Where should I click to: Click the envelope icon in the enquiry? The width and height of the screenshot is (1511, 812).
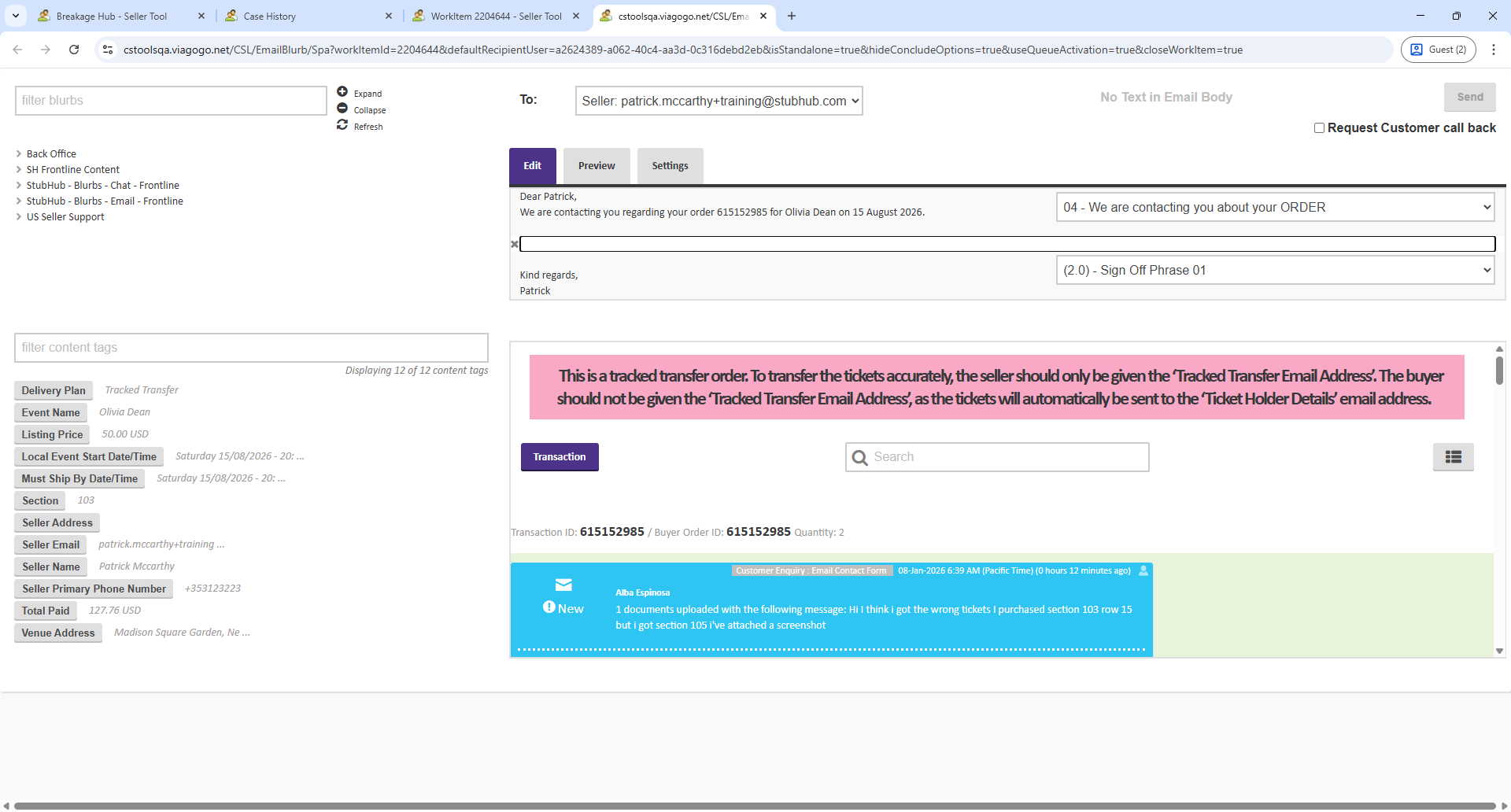[x=563, y=585]
